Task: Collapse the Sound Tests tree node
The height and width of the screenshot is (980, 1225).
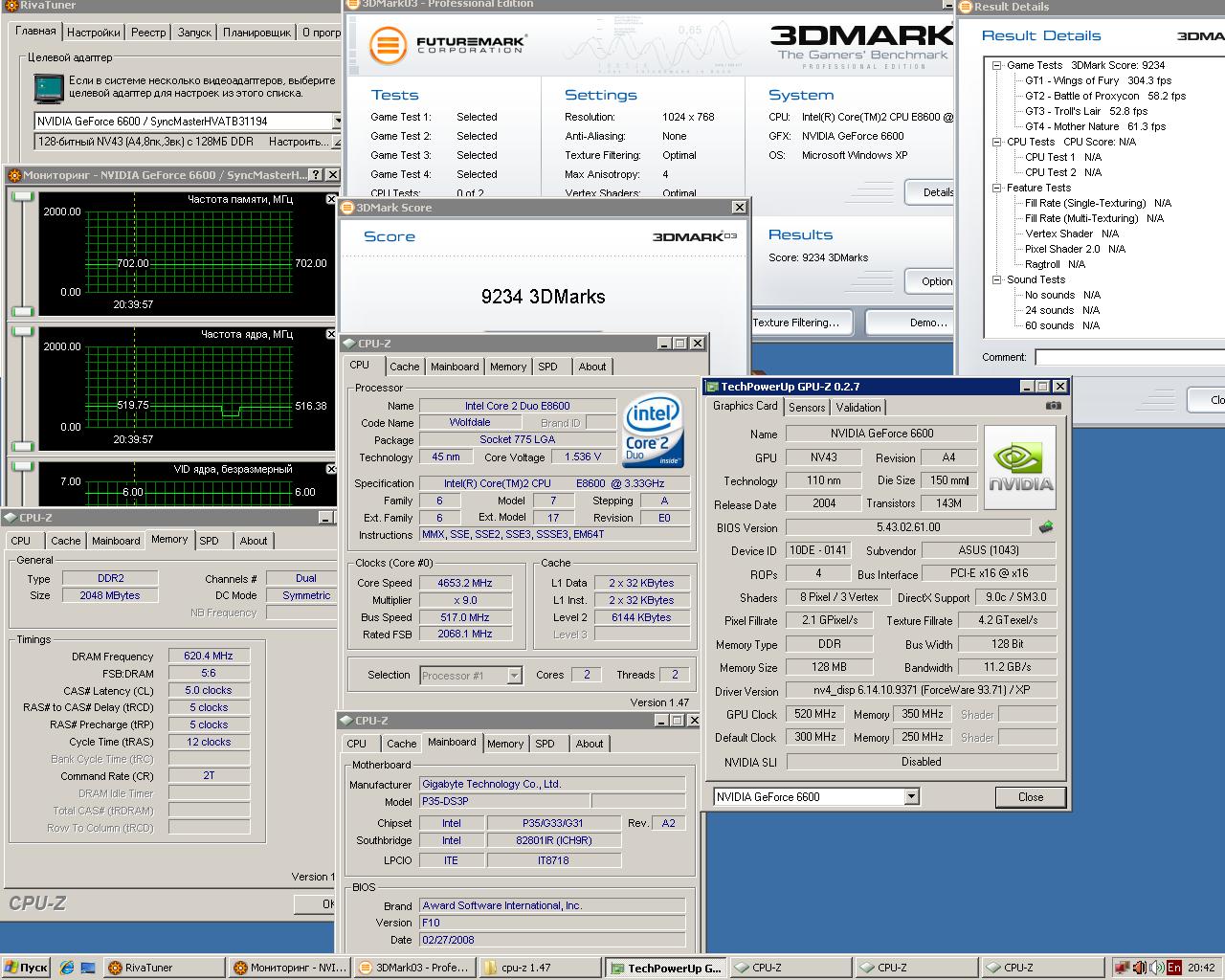Action: pos(997,279)
